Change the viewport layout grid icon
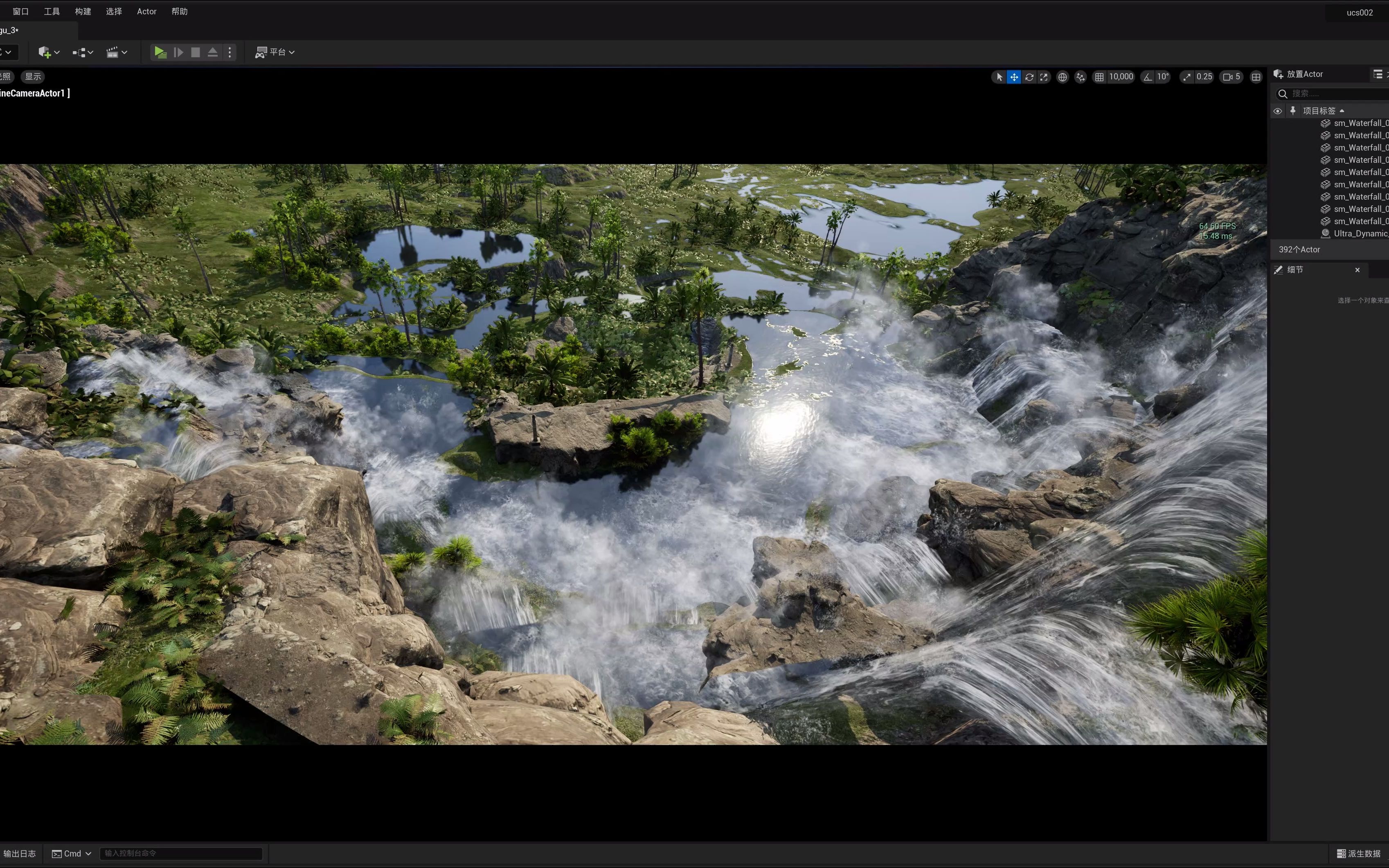 [x=1256, y=76]
